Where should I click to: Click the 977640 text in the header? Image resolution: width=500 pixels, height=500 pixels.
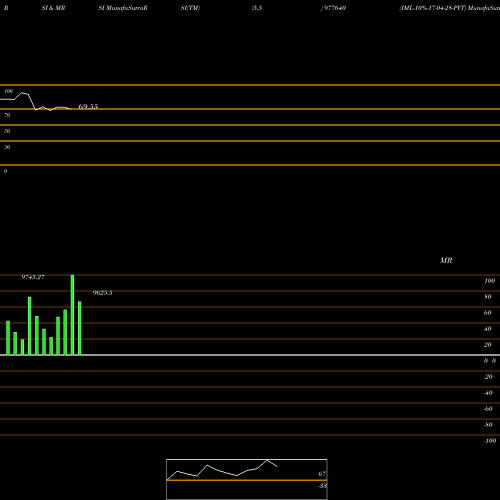(334, 8)
